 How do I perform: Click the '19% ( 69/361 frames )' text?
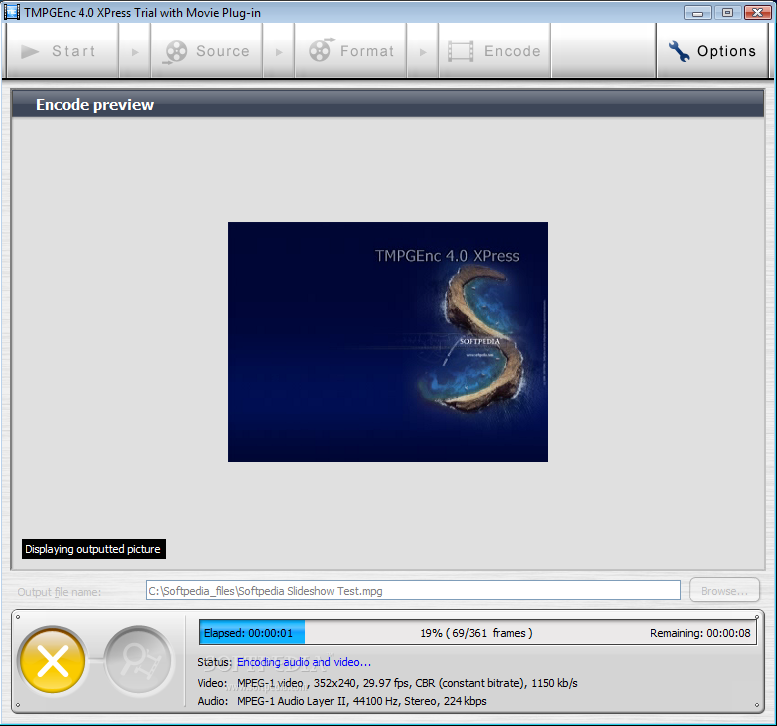476,633
